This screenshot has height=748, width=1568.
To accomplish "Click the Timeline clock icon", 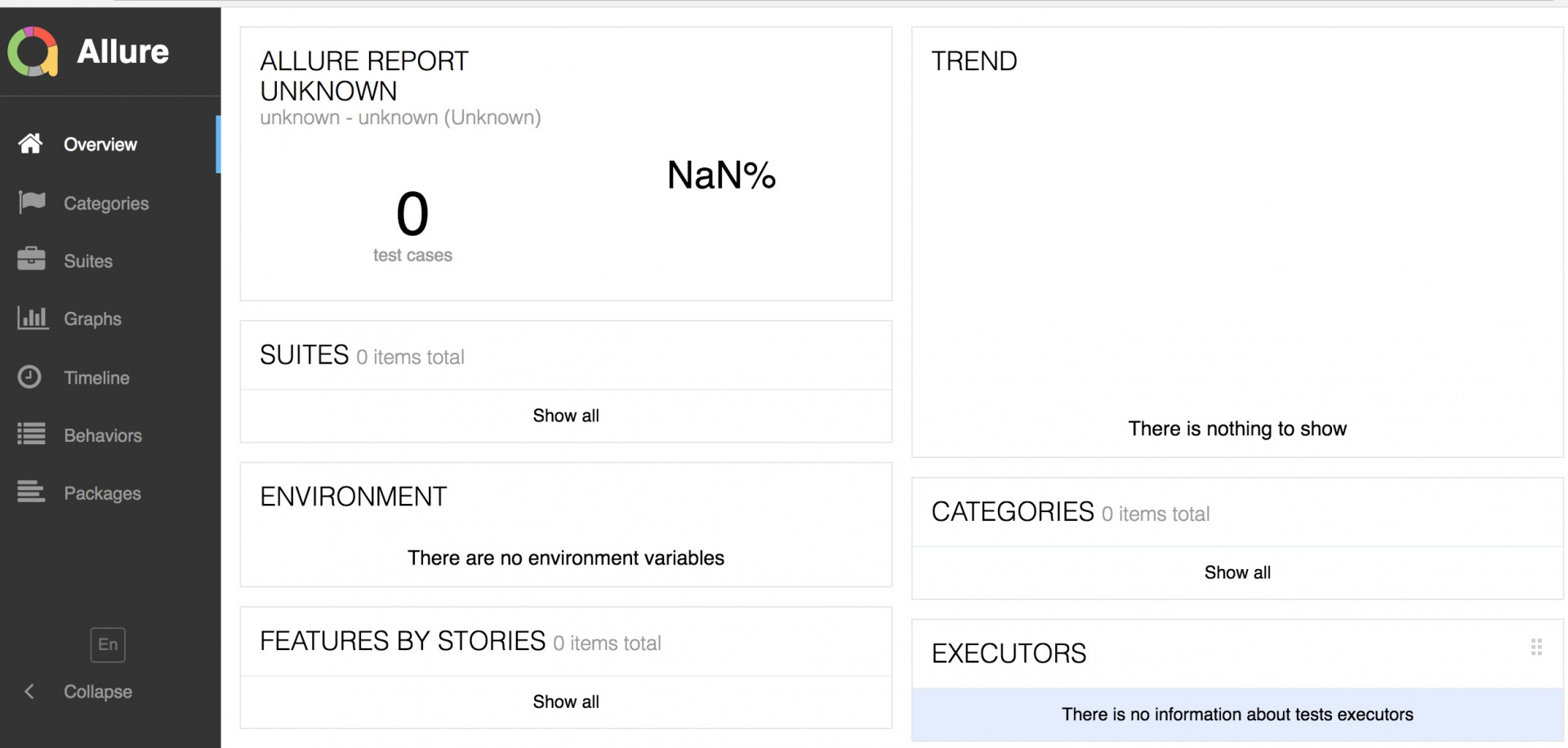I will pyautogui.click(x=29, y=376).
